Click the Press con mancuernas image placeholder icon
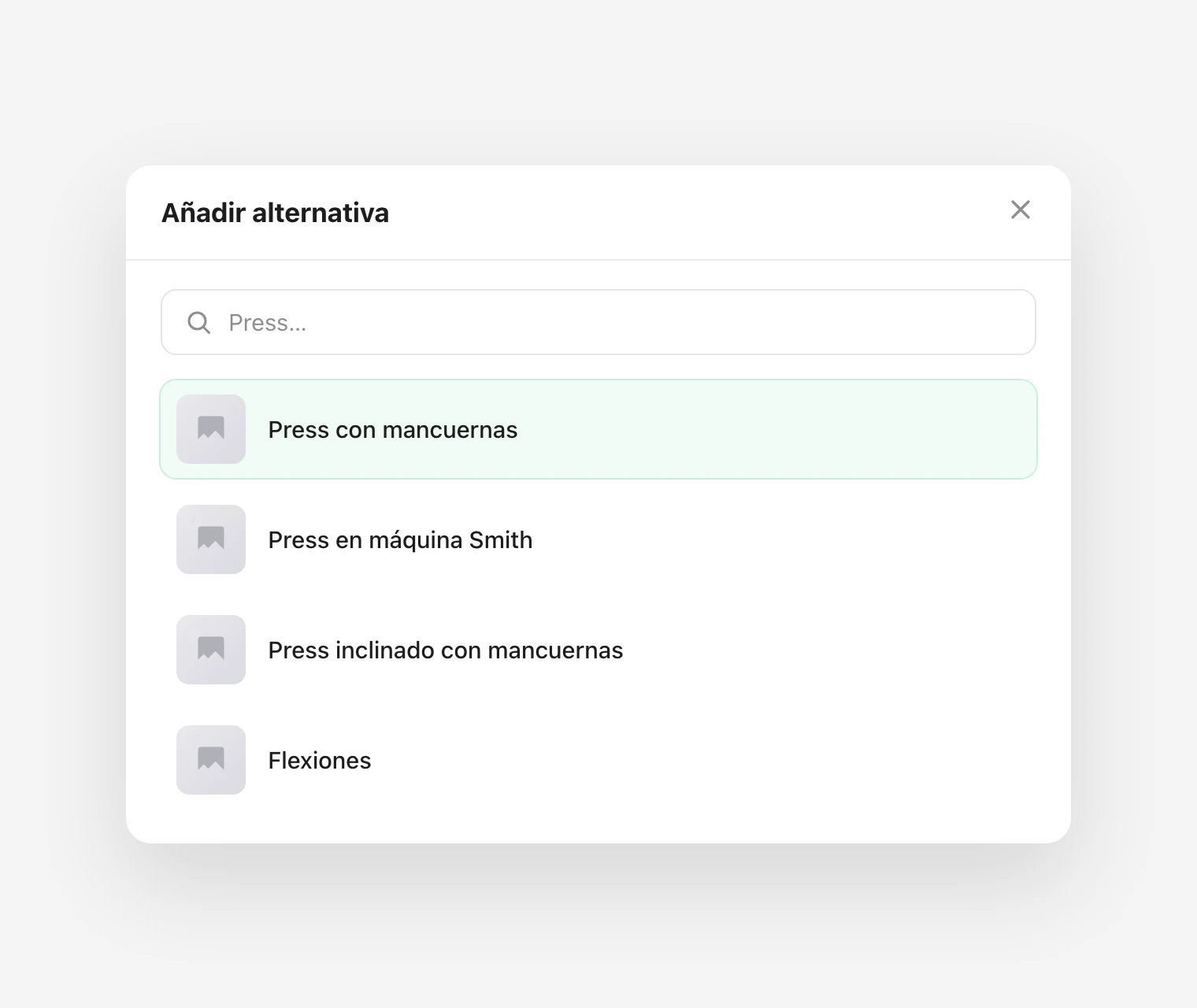Image resolution: width=1197 pixels, height=1008 pixels. tap(211, 428)
